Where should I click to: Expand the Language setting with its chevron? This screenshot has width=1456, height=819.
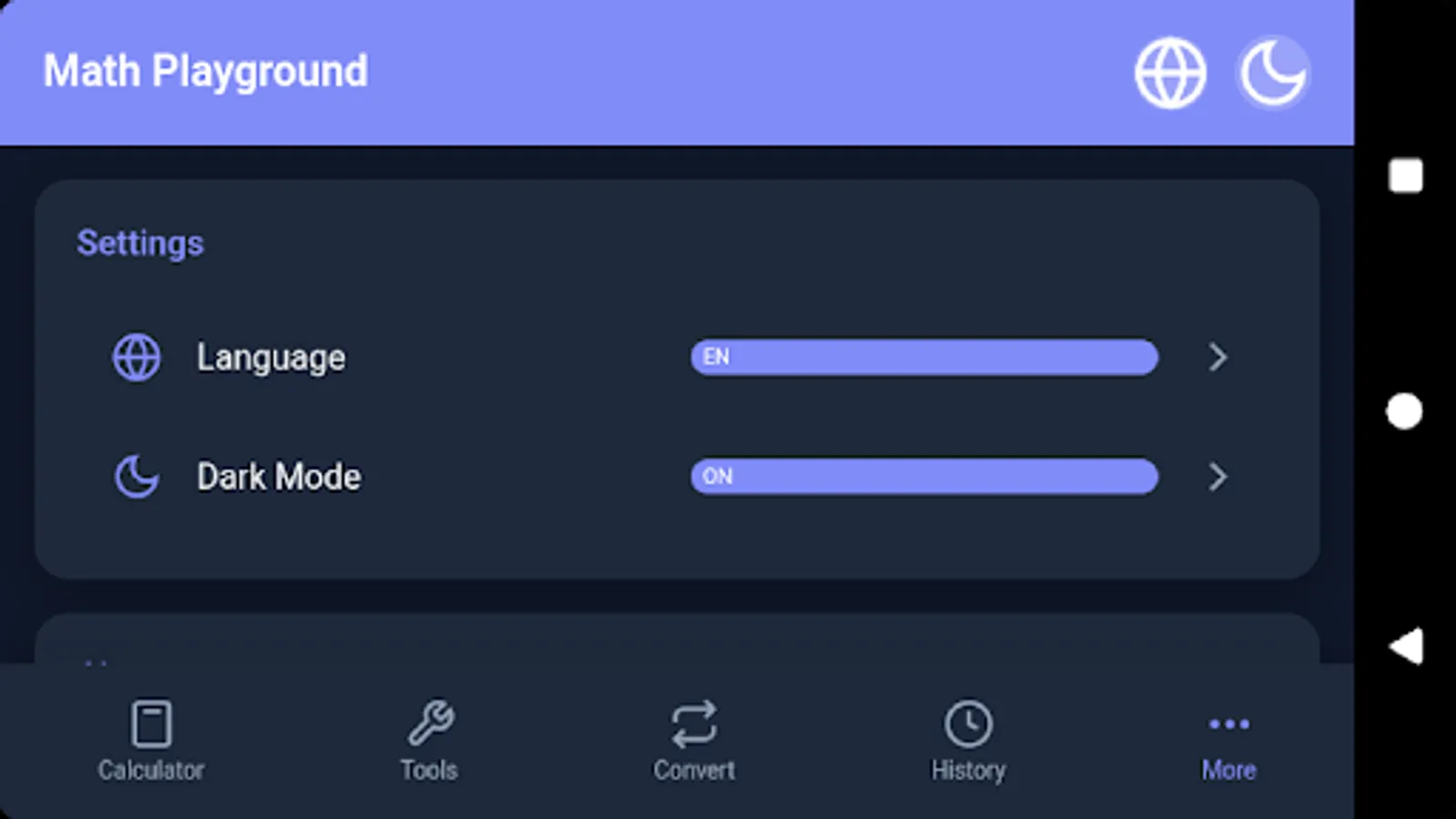click(1218, 358)
